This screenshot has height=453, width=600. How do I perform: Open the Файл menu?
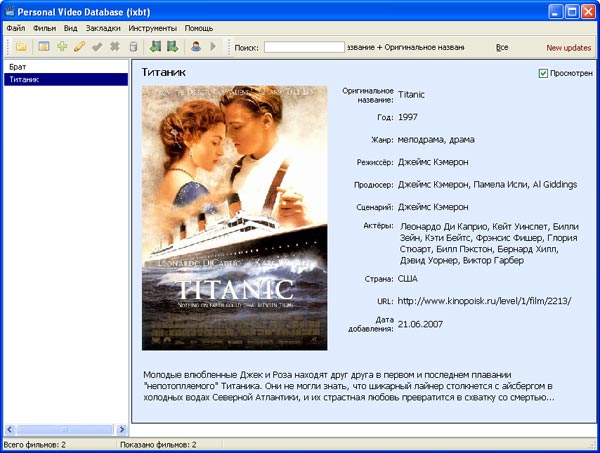click(16, 28)
